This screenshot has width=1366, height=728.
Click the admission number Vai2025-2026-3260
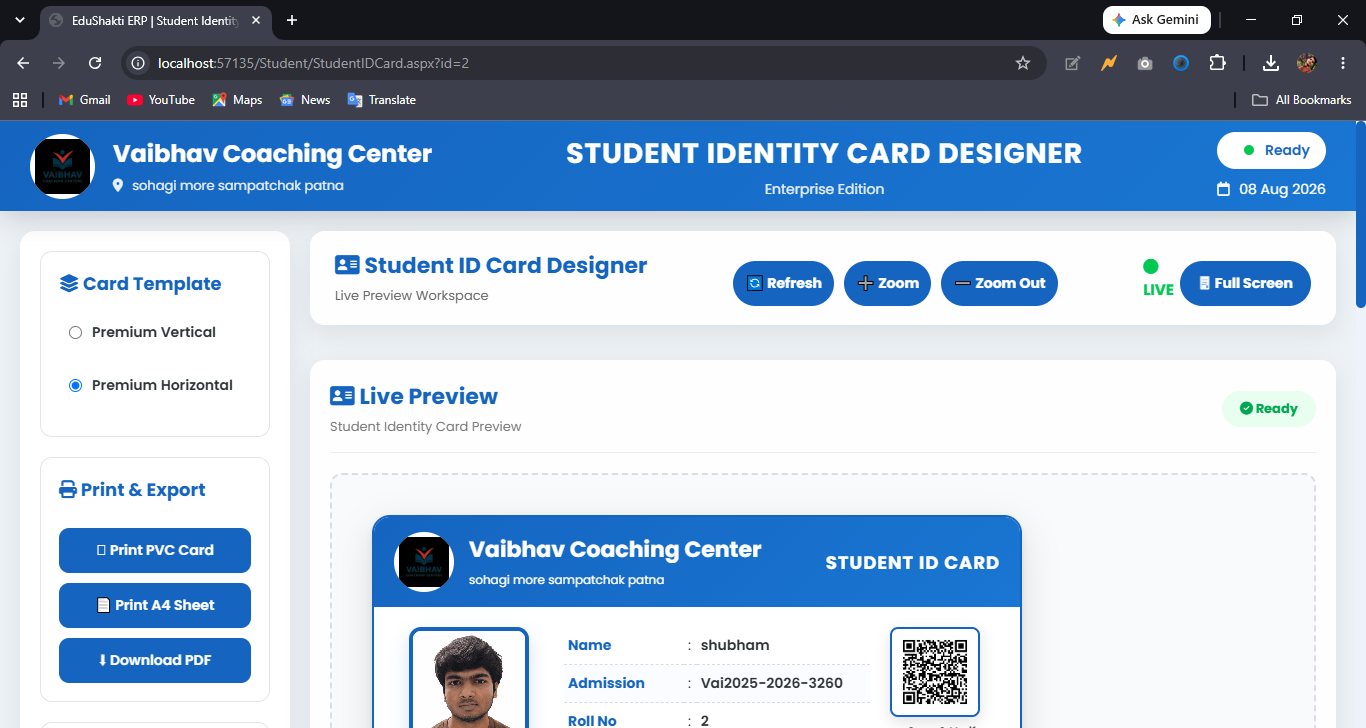click(772, 683)
